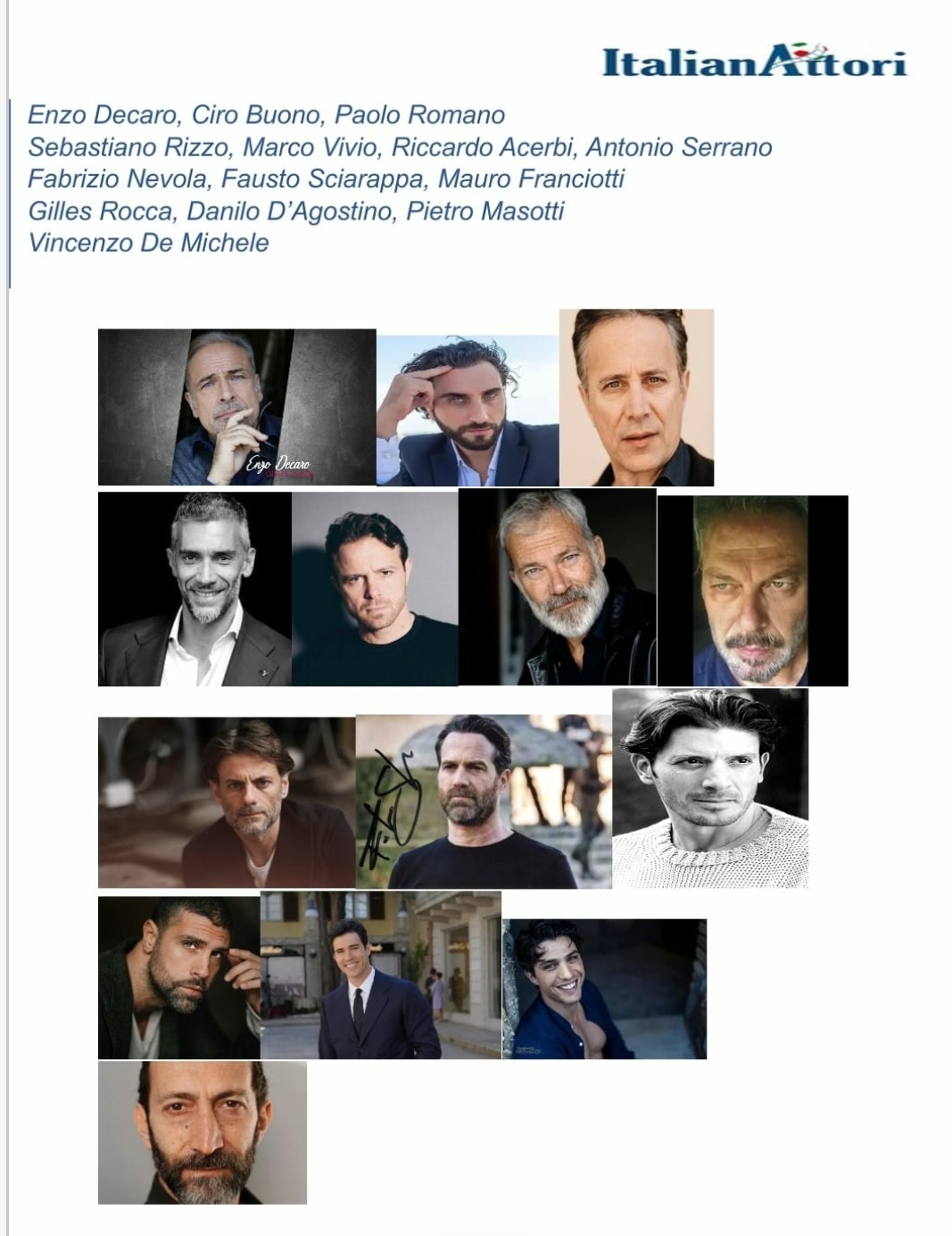
Task: Click the name Gilles Rocca in list
Action: pos(100,211)
